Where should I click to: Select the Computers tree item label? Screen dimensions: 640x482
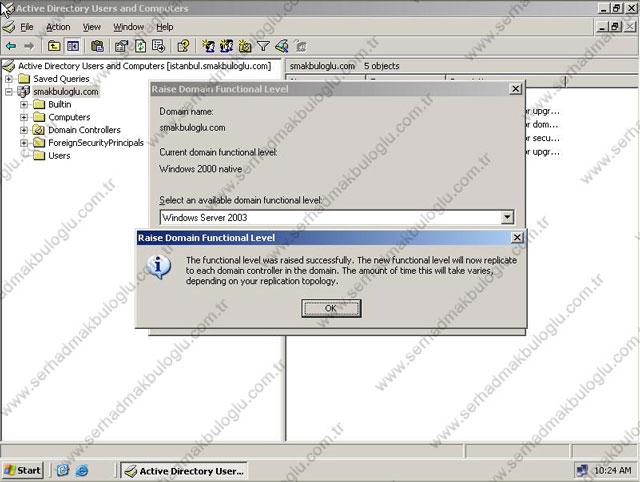(69, 117)
